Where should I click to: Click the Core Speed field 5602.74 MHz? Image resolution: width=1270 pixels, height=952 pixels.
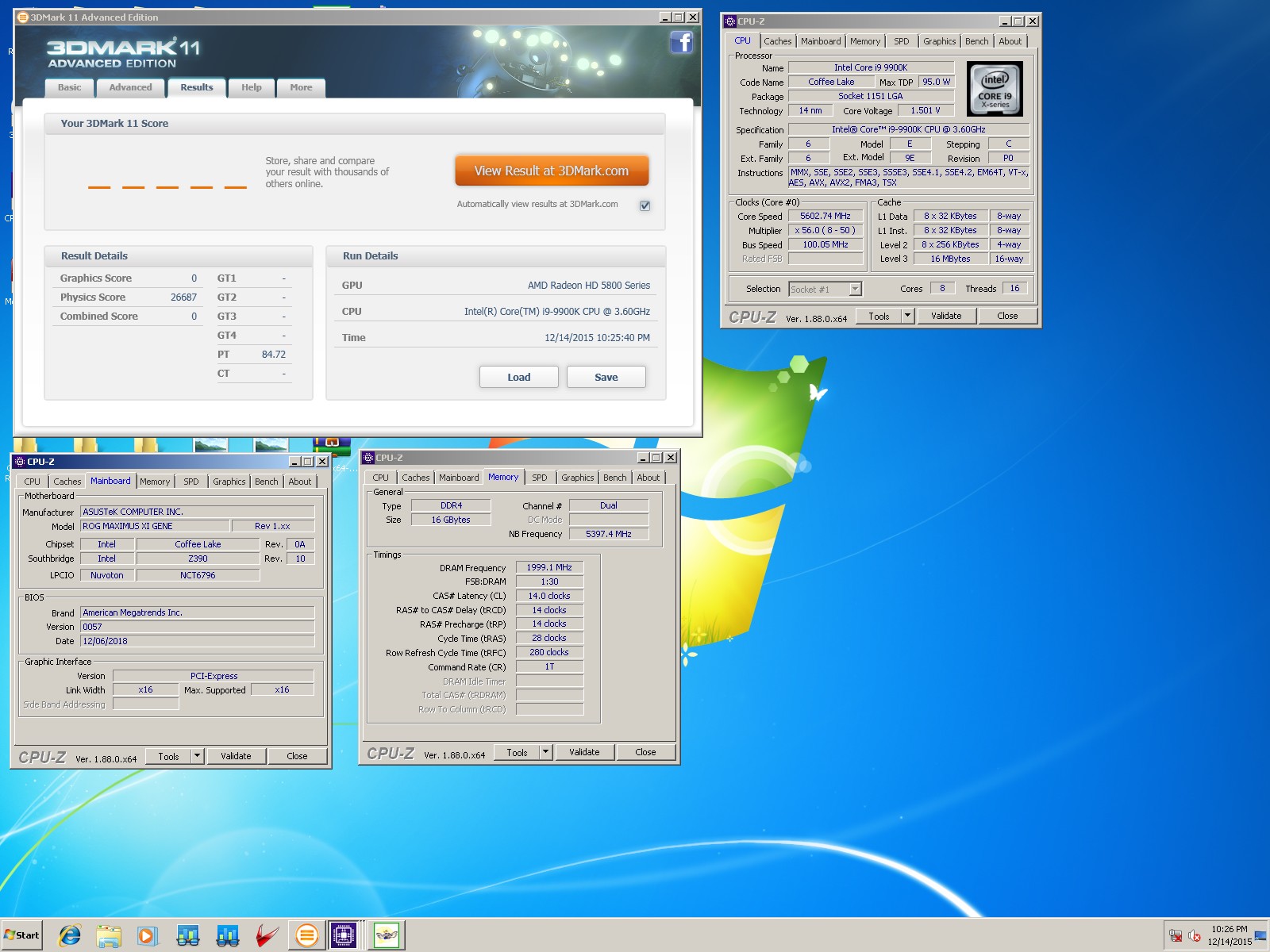pos(825,216)
